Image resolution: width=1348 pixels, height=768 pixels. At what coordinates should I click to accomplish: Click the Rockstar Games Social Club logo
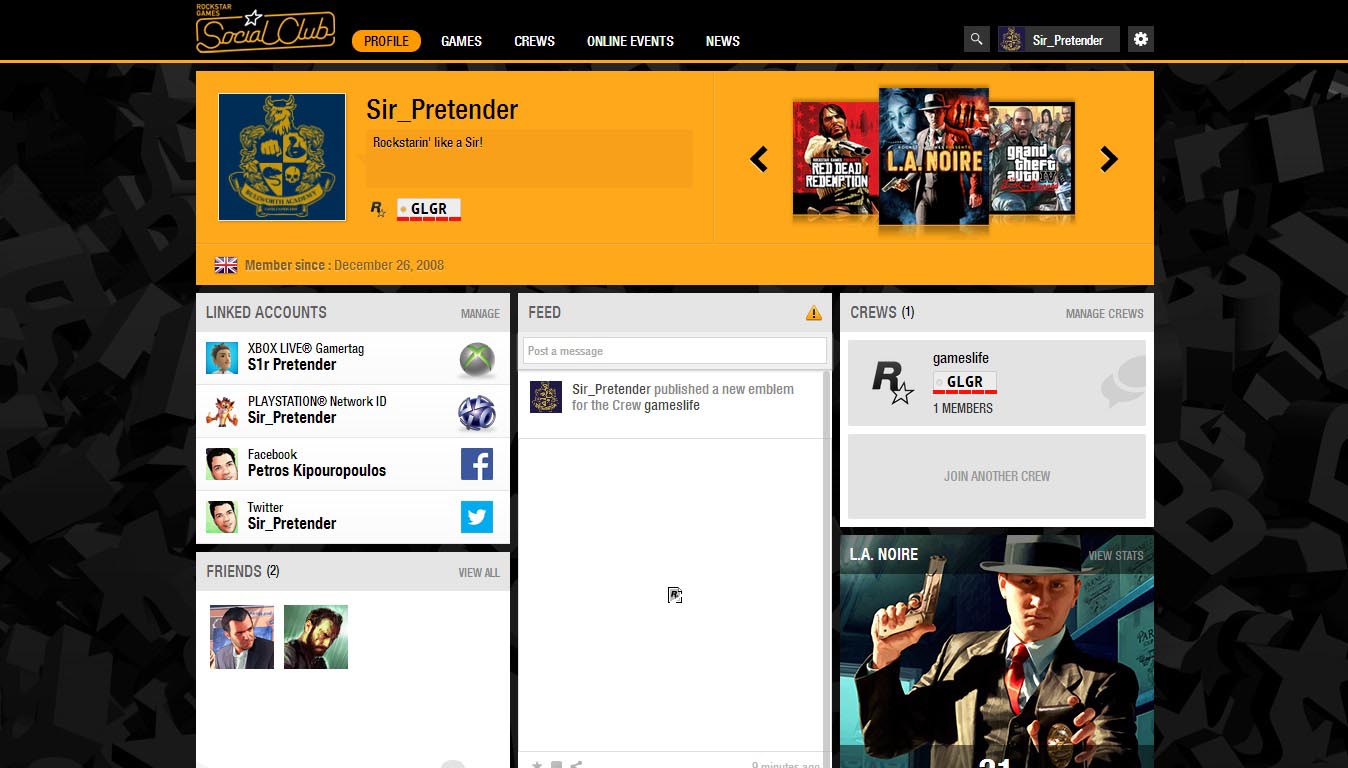[x=265, y=29]
